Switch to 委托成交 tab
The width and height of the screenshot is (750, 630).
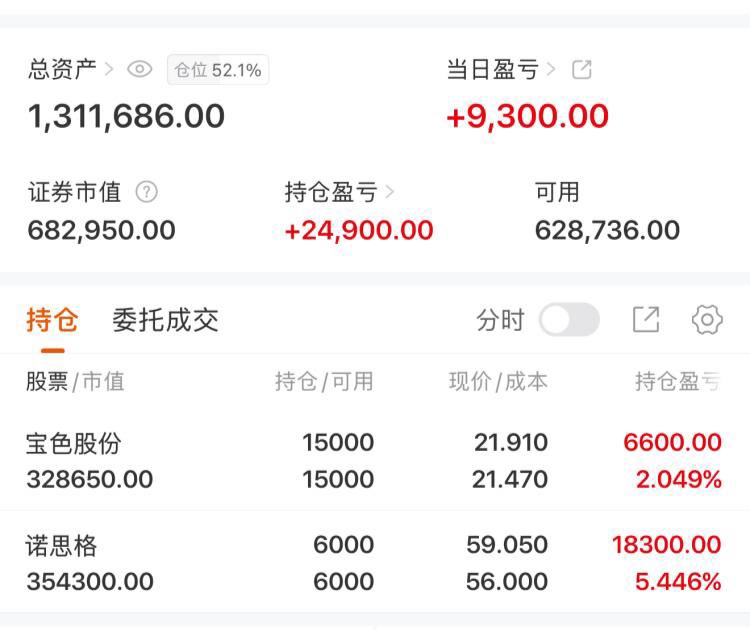point(165,320)
